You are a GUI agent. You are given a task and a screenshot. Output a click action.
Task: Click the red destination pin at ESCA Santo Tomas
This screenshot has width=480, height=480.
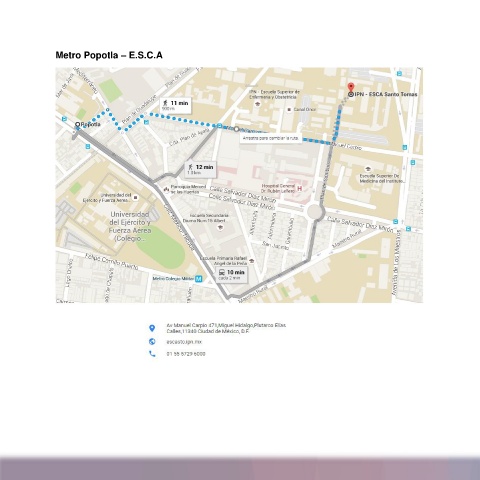coord(350,87)
